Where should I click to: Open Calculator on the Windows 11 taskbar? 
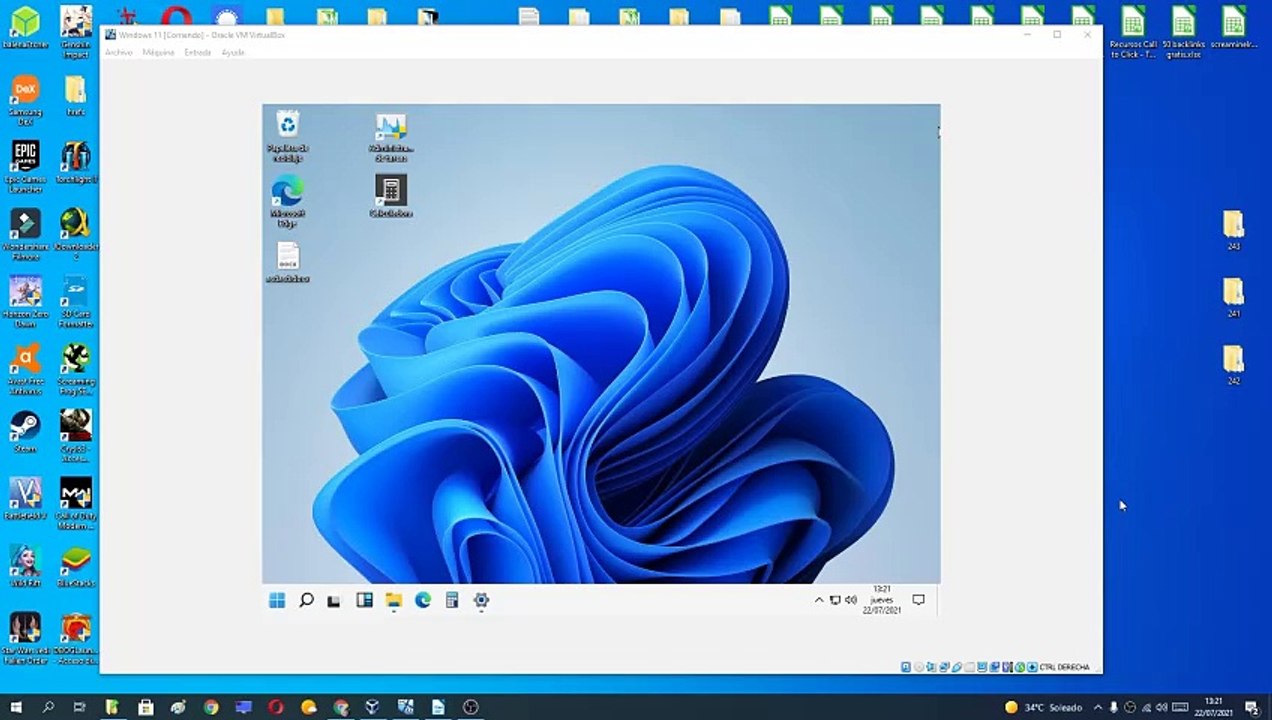click(x=451, y=600)
